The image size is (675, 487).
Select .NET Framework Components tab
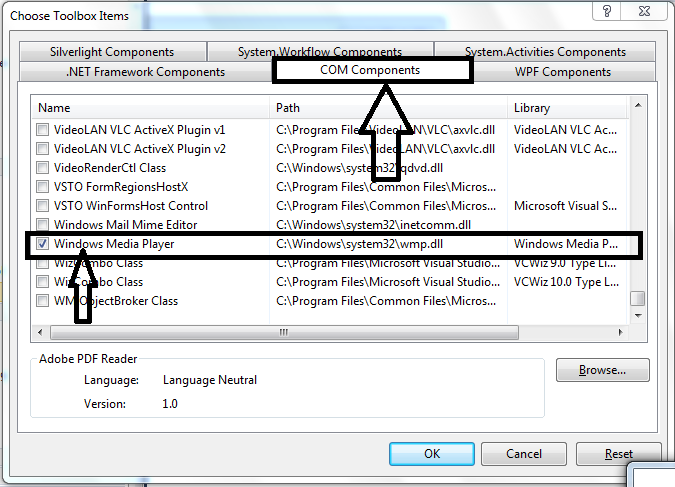click(x=146, y=71)
